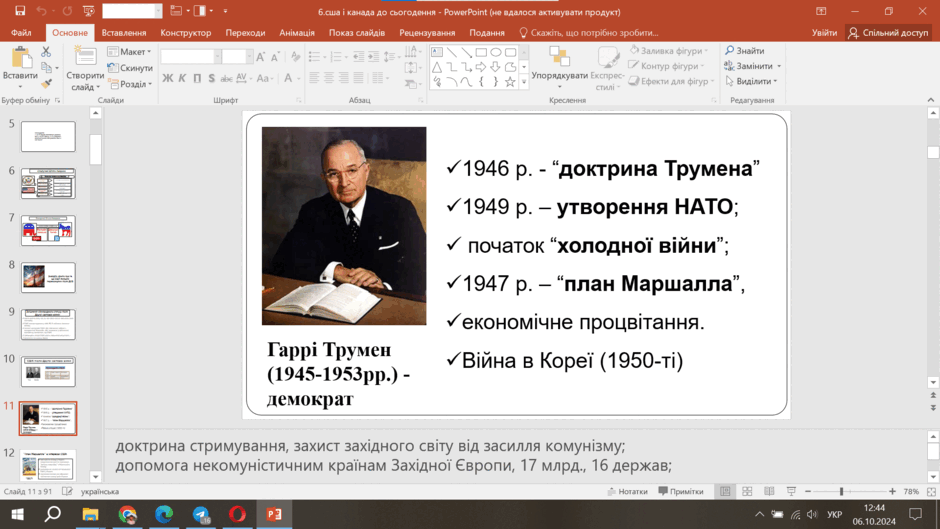Click the Increase Indent icon
The height and width of the screenshot is (529, 940).
pyautogui.click(x=373, y=57)
